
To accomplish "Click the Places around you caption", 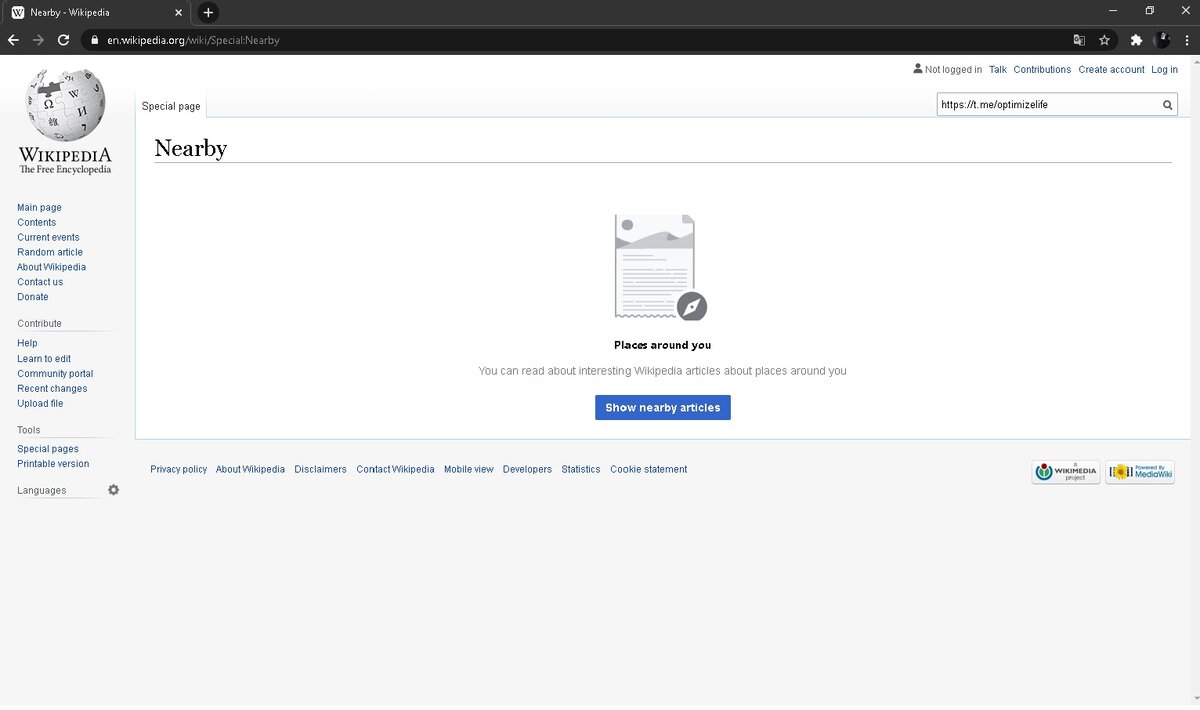I will pos(662,346).
